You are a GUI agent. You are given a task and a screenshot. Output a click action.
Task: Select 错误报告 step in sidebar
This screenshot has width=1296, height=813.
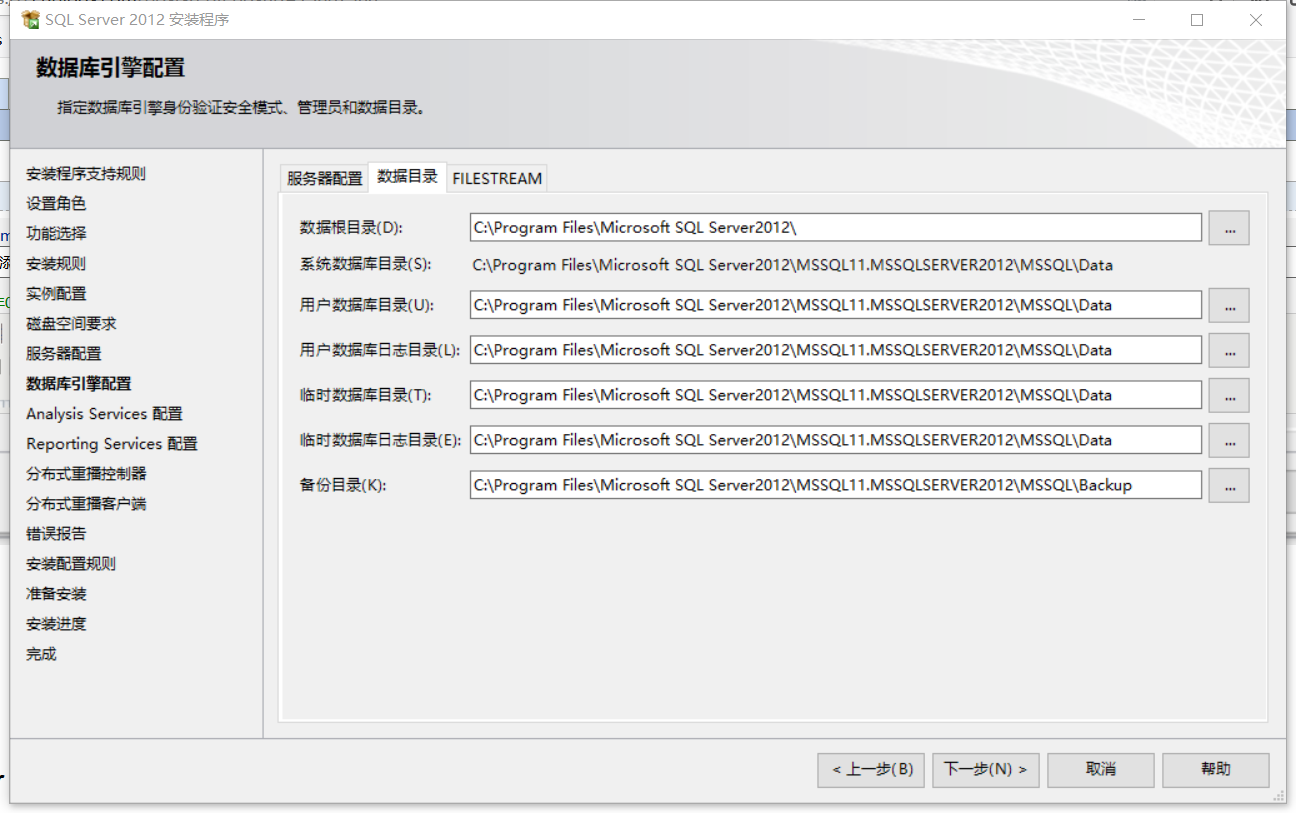(56, 534)
